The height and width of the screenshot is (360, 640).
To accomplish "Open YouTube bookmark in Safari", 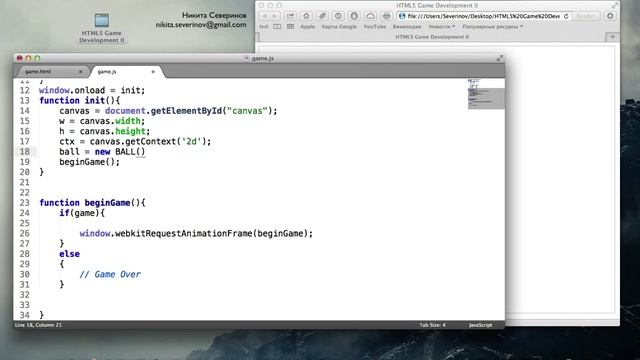I will [375, 27].
